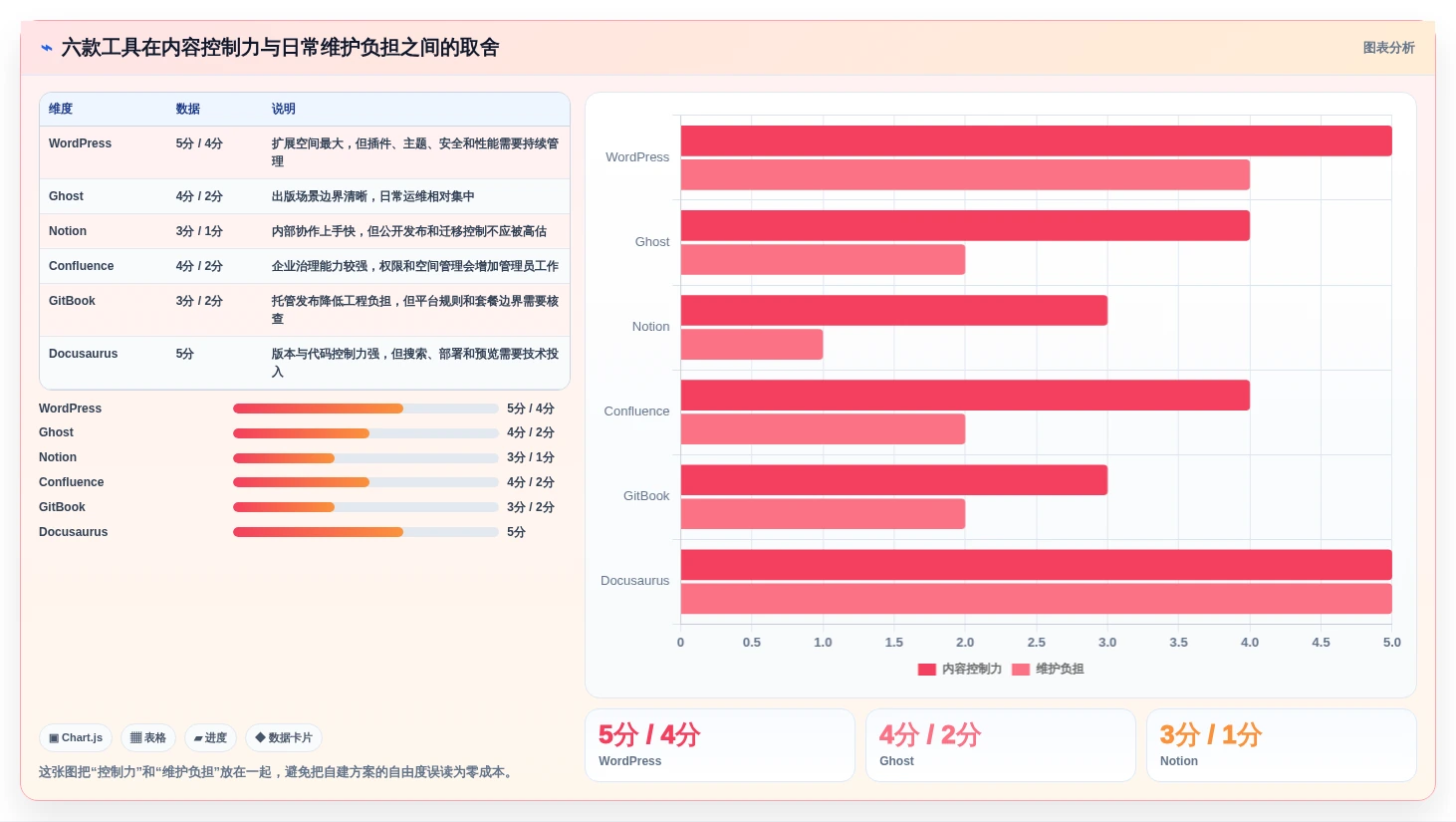Click the 版本与代码控制力强 description cell
This screenshot has height=822, width=1456.
[x=415, y=363]
